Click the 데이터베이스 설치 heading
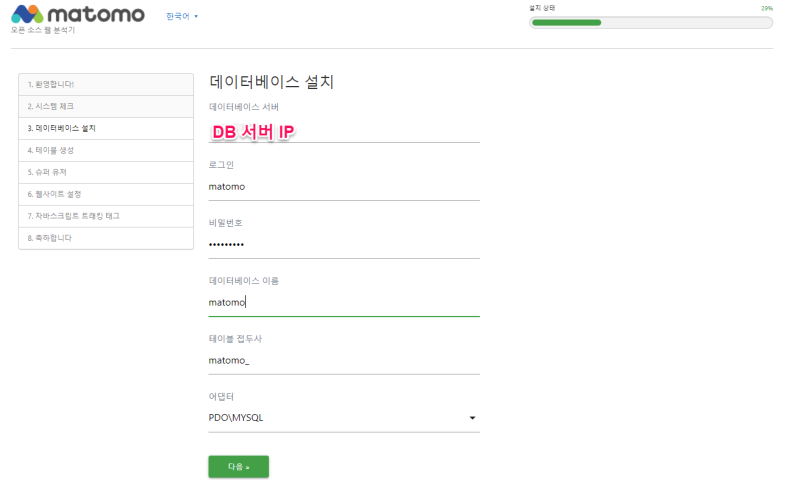The width and height of the screenshot is (800, 480). point(271,82)
